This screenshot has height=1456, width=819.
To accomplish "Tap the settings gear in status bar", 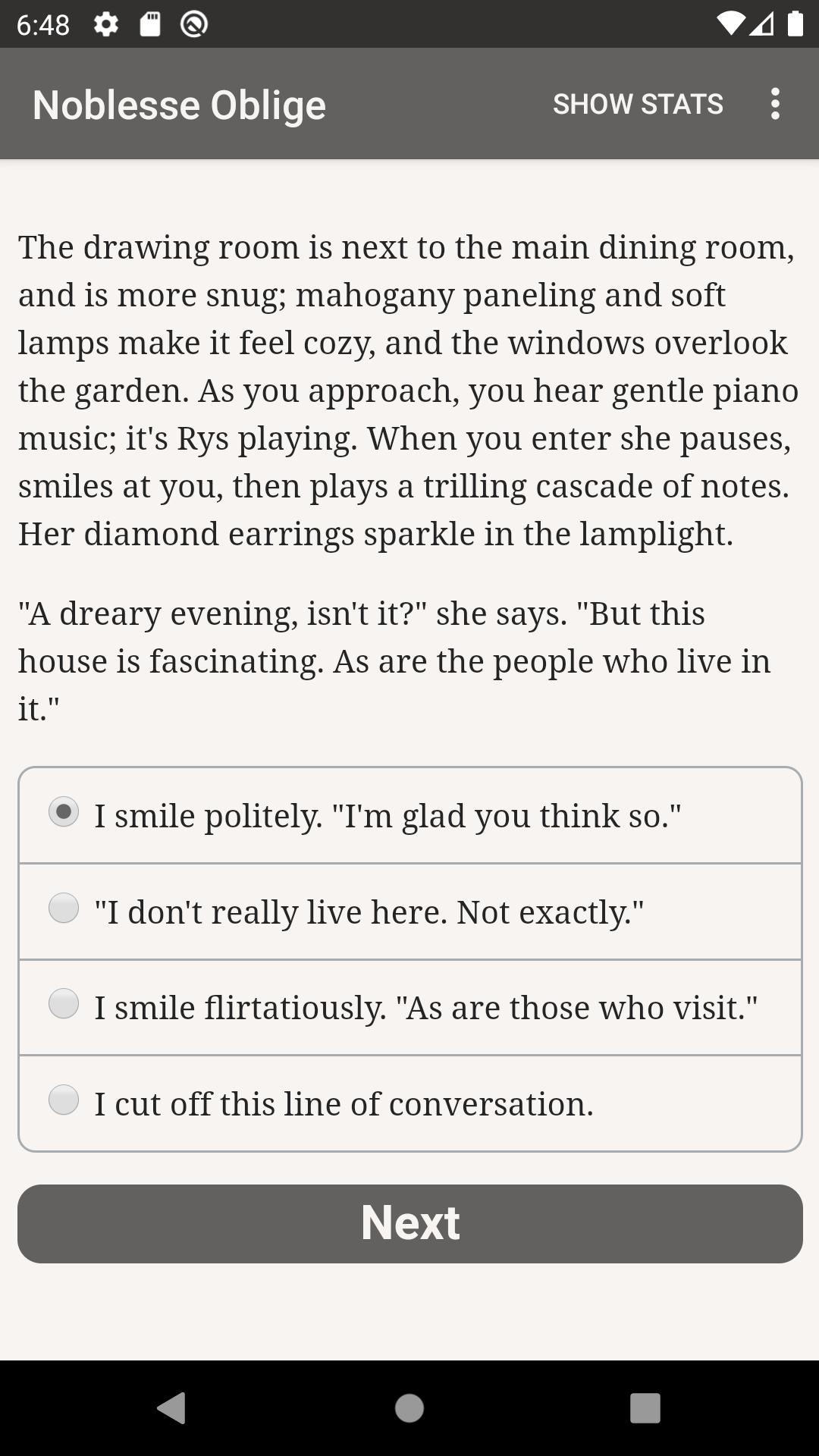I will click(106, 24).
